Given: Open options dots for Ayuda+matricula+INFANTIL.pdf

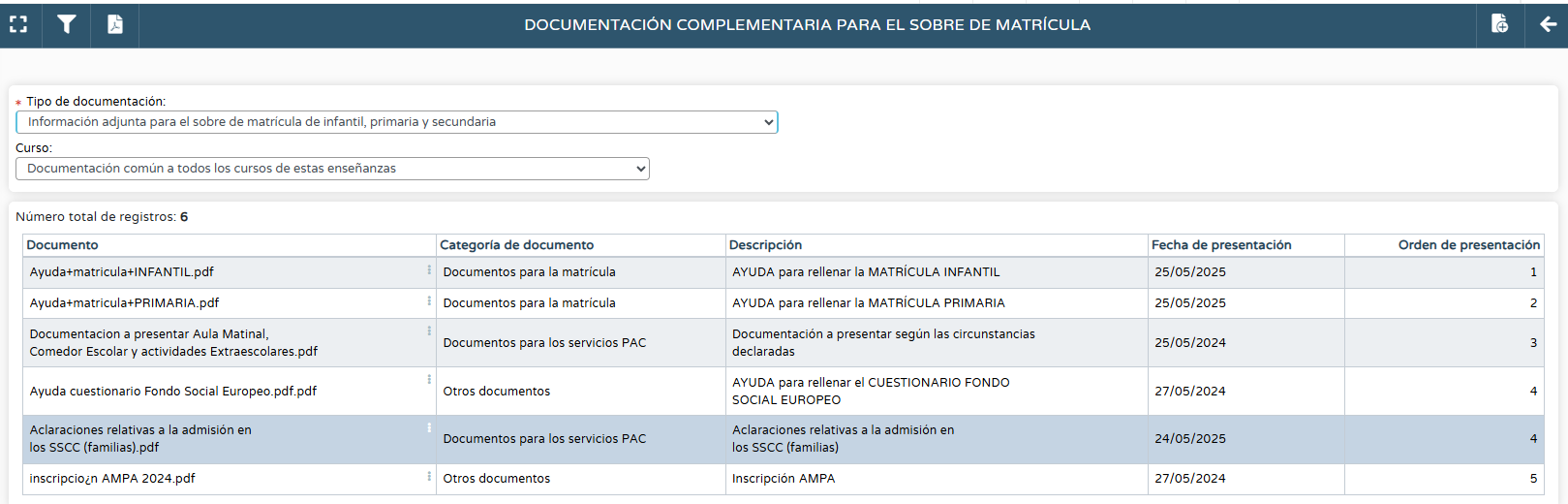Looking at the screenshot, I should (429, 270).
